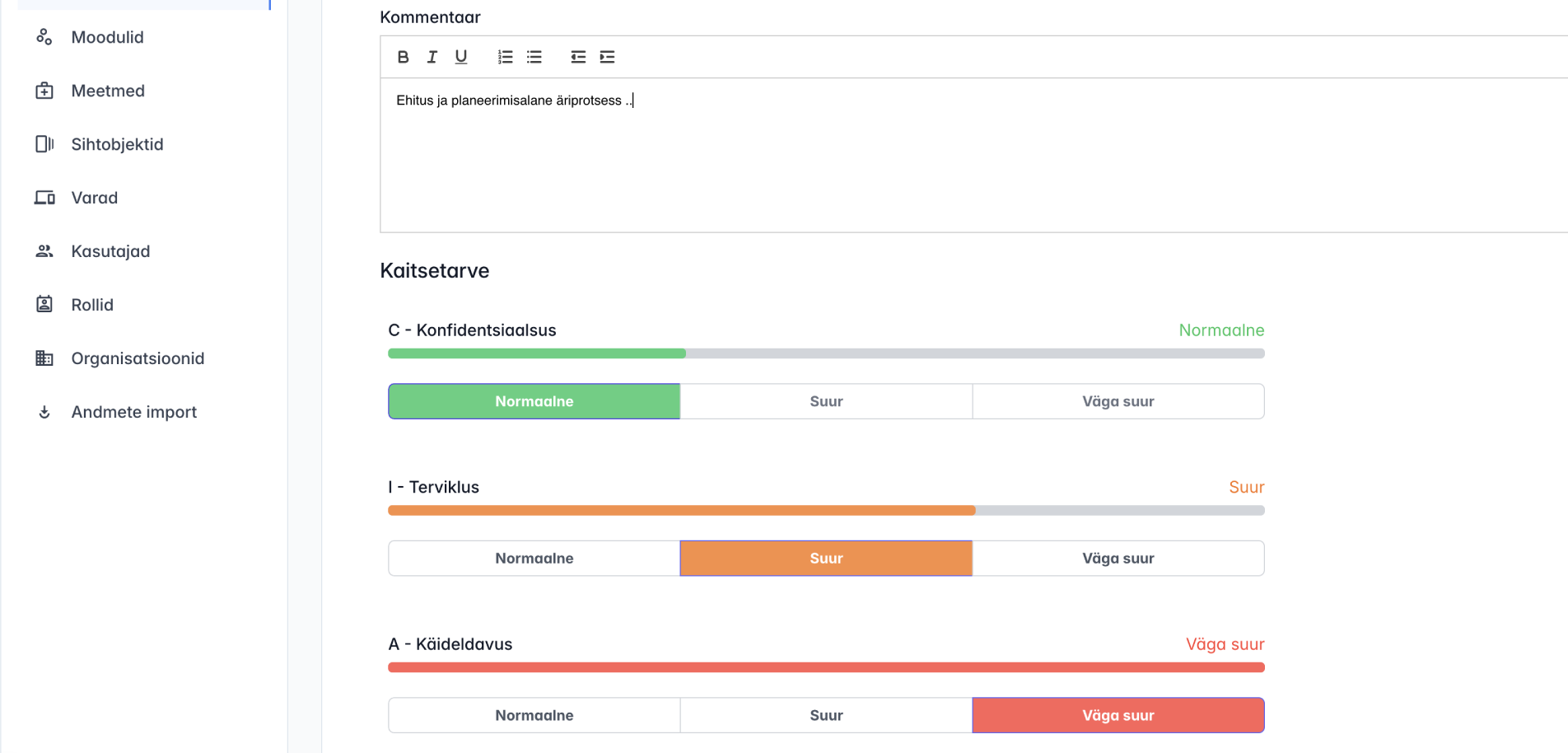The height and width of the screenshot is (753, 1568).
Task: Open Meetmed from the sidebar
Action: [x=108, y=91]
